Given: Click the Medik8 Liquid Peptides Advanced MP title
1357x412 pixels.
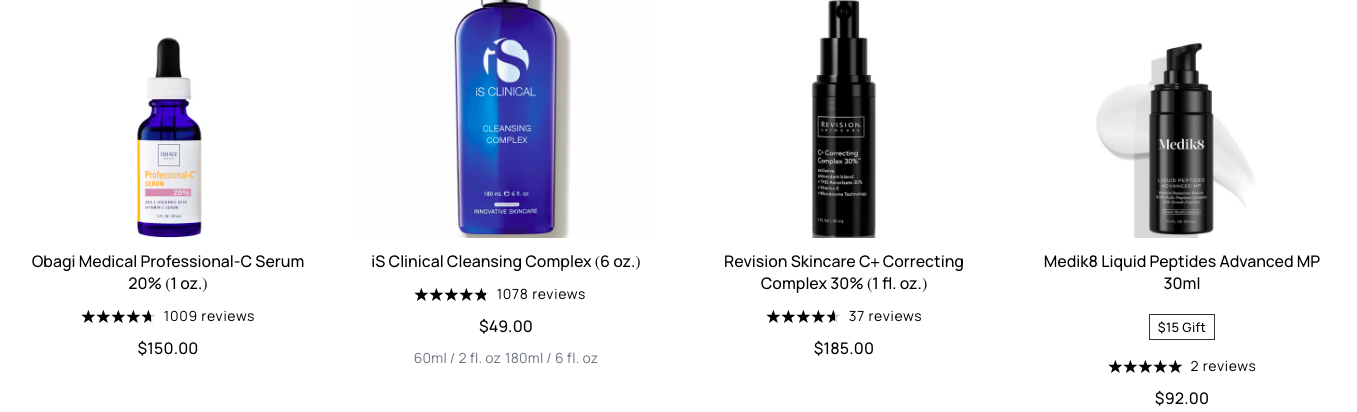Looking at the screenshot, I should tap(1182, 272).
